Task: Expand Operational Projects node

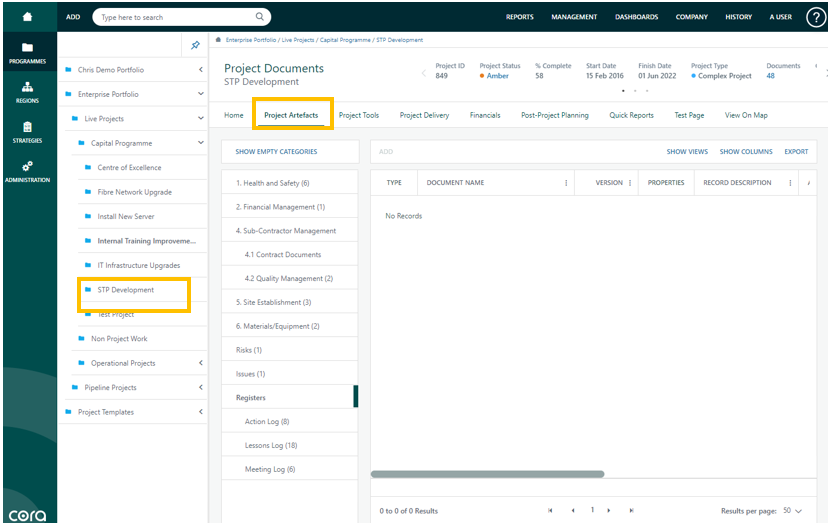Action: 201,363
